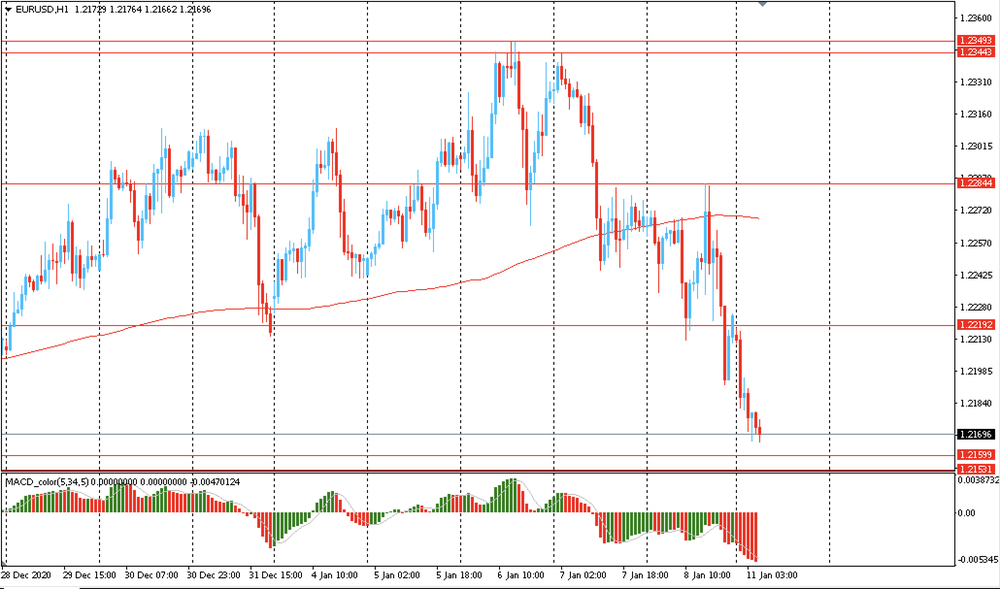This screenshot has width=1000, height=589.
Task: Select the 1.23443 red price label
Action: click(x=975, y=52)
